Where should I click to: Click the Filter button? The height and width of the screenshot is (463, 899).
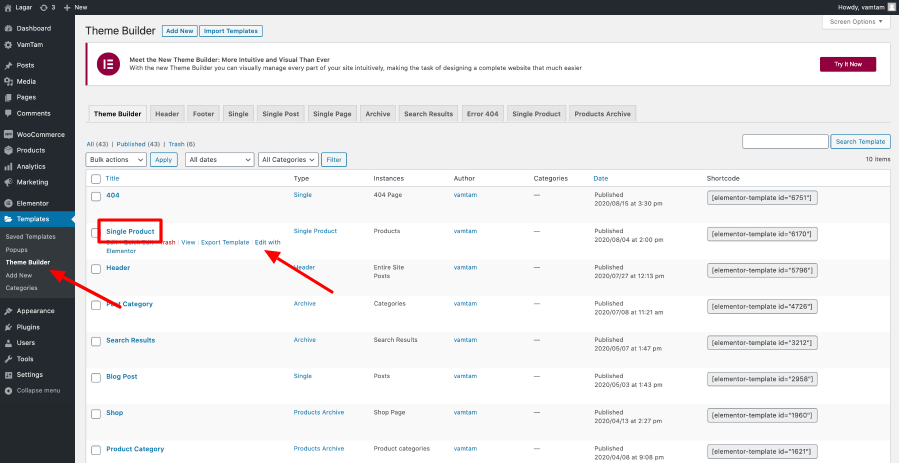coord(334,160)
